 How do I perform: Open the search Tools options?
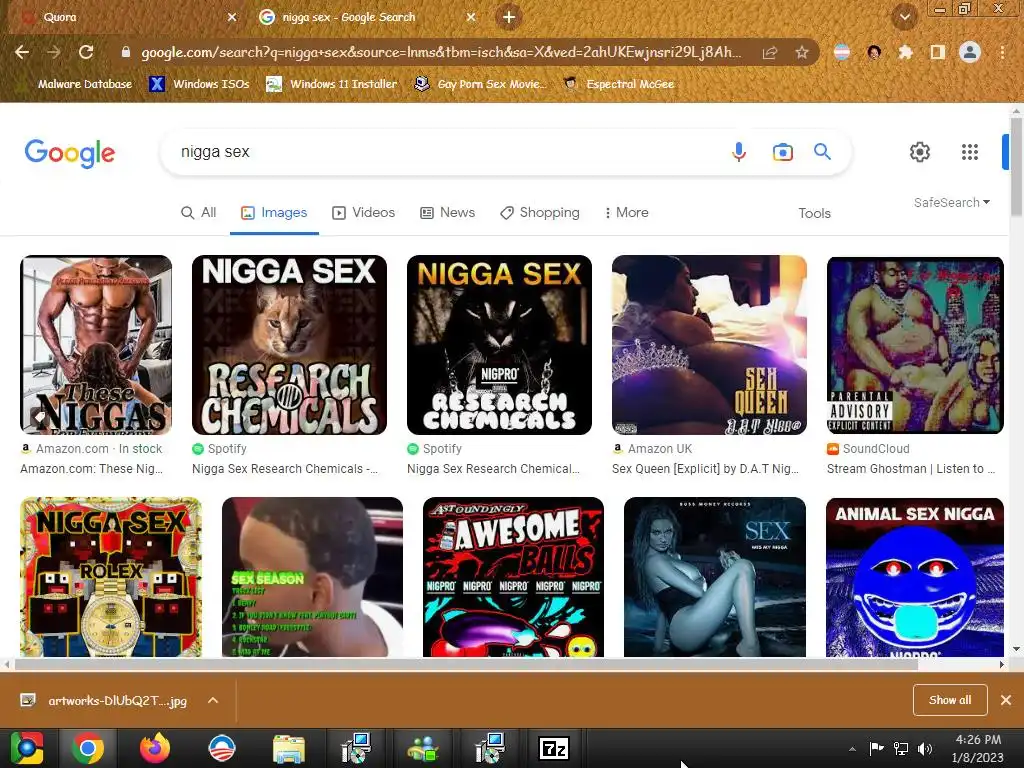814,214
